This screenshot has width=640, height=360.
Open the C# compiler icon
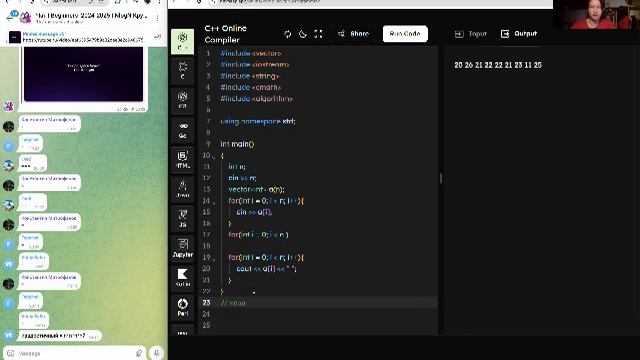182,100
